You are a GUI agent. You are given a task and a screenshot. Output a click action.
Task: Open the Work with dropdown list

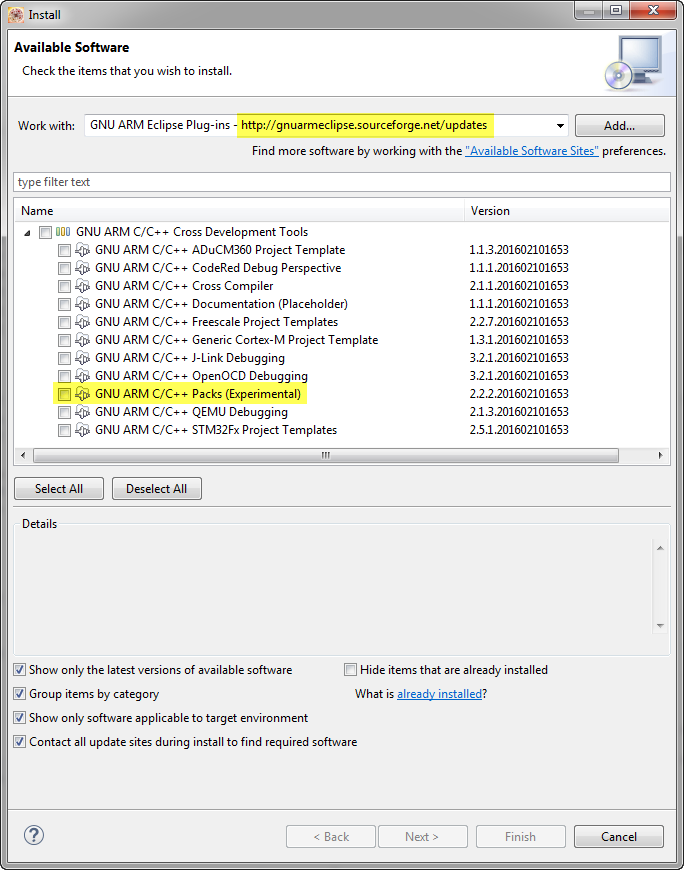[558, 126]
